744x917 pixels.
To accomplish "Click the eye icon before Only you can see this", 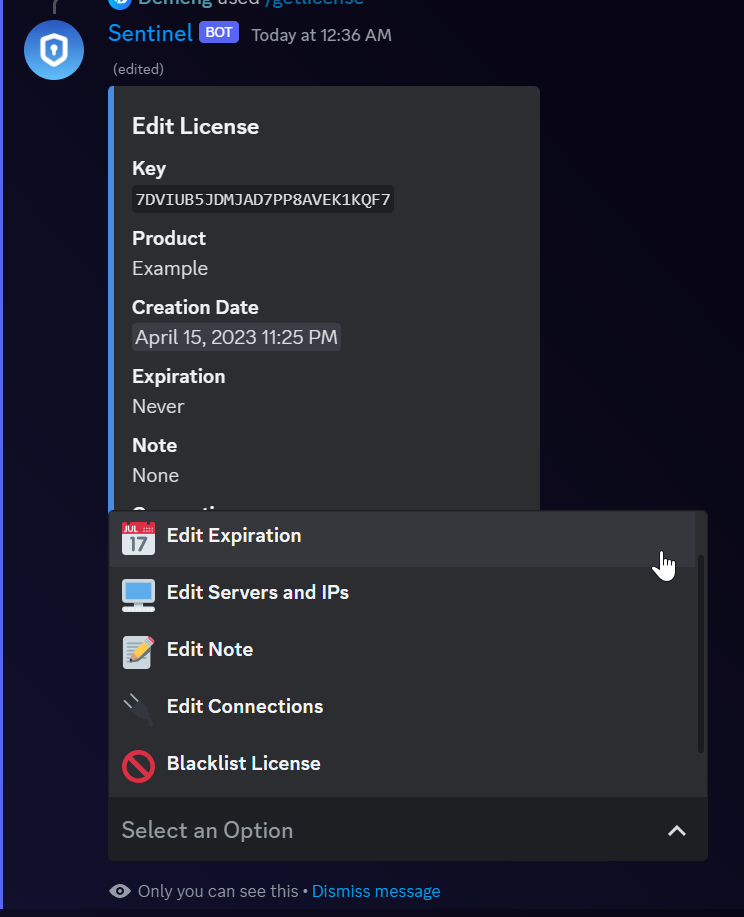I will click(120, 891).
